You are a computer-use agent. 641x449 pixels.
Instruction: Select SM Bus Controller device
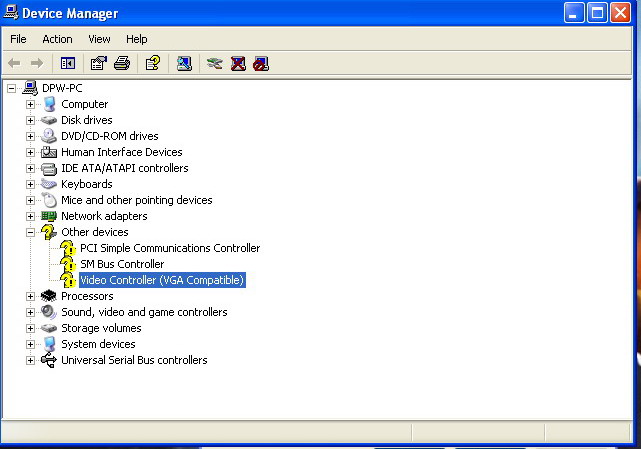coord(121,264)
